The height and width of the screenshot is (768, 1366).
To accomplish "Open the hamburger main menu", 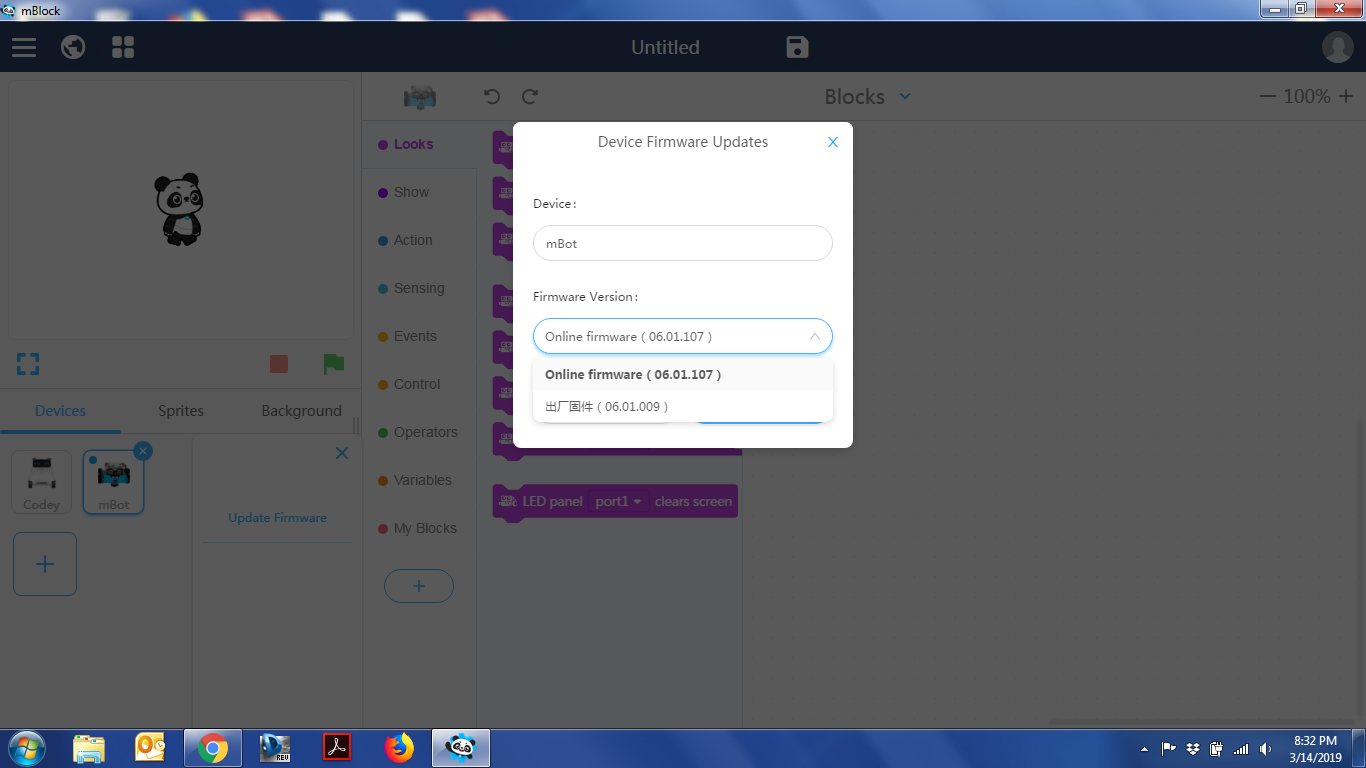I will point(24,47).
